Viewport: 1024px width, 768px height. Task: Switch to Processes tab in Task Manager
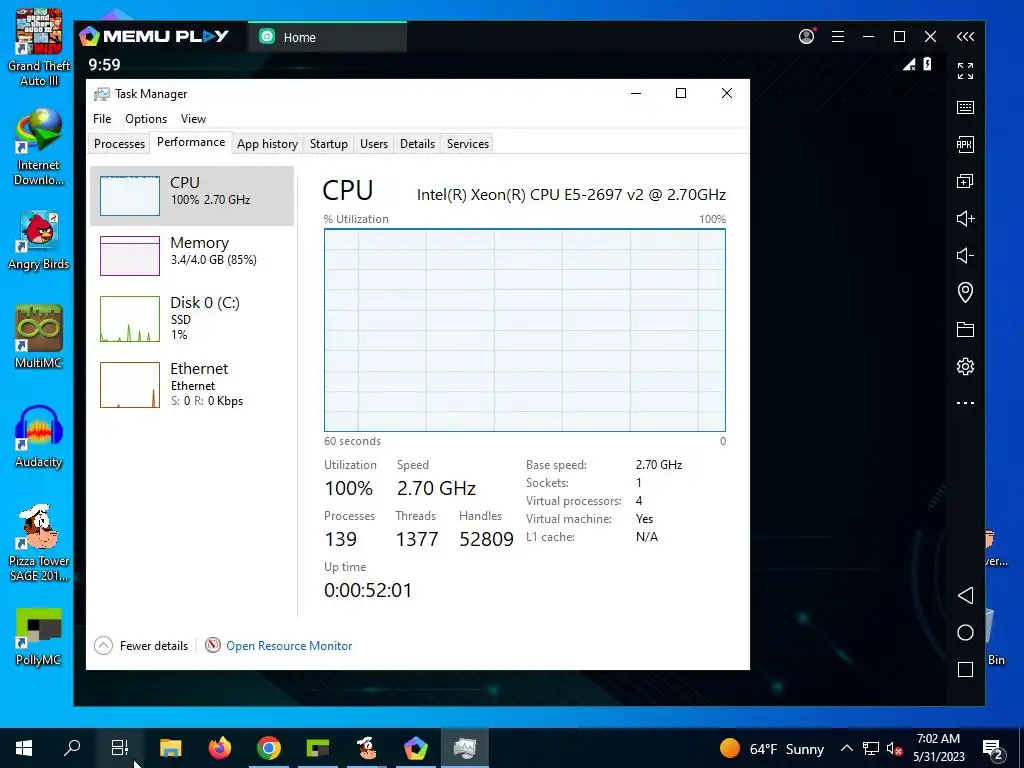click(120, 144)
